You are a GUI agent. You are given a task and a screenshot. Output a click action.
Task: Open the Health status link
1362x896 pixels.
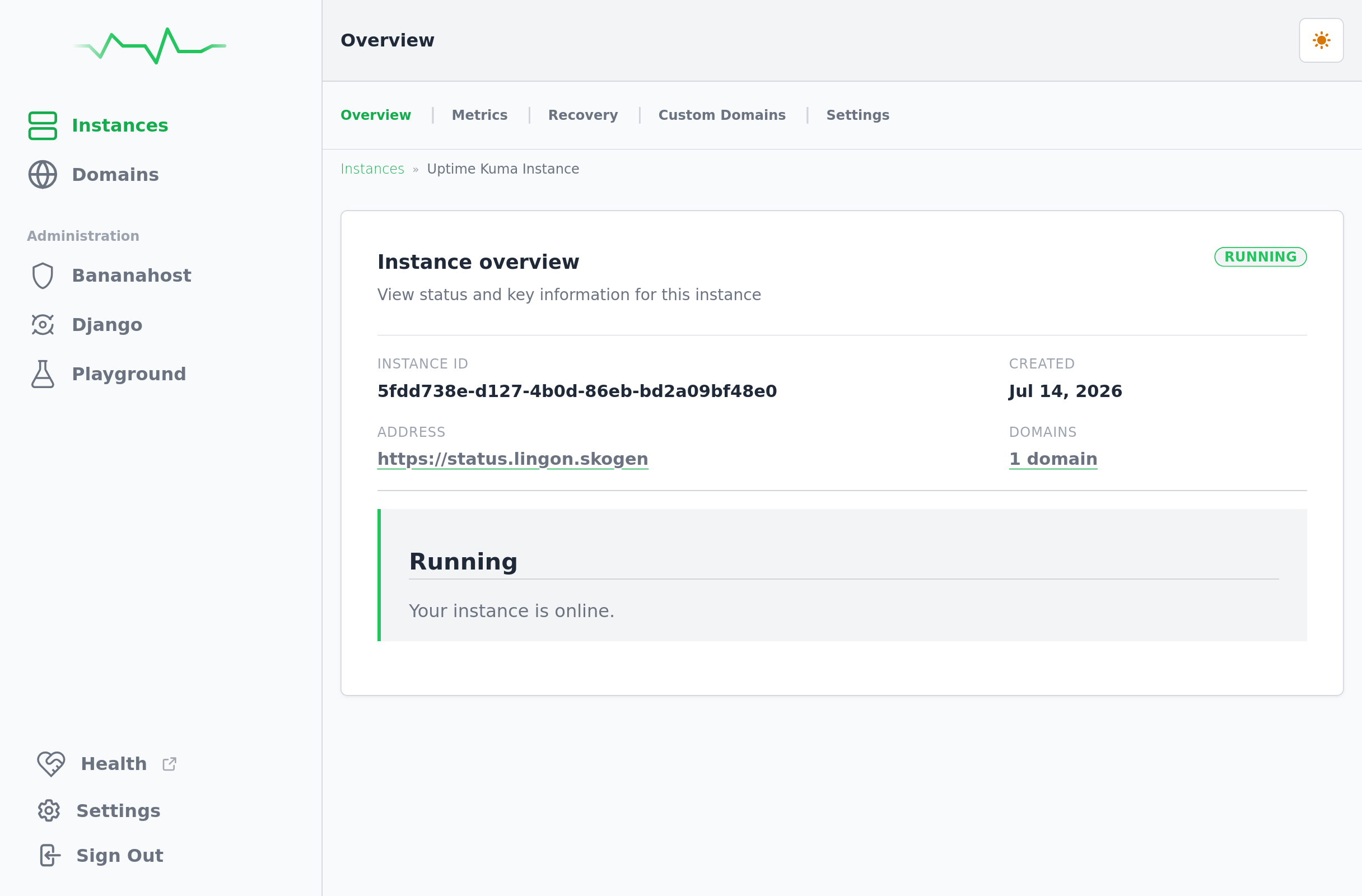[114, 764]
